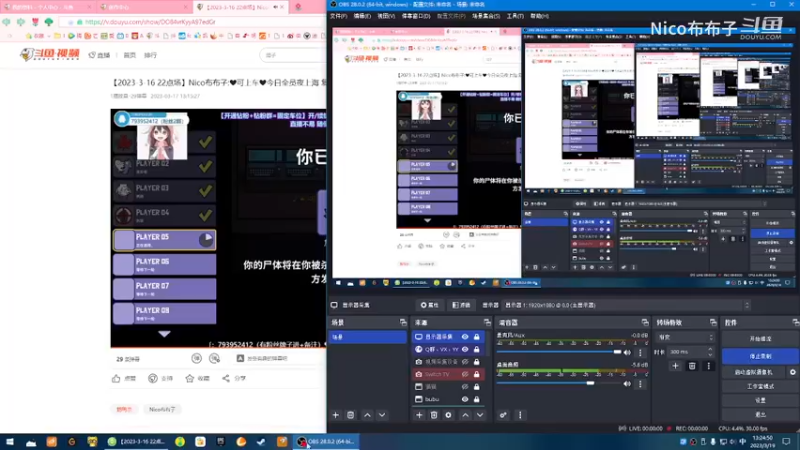Open transition properties three-dot menu
This screenshot has height=450, width=800.
[708, 366]
